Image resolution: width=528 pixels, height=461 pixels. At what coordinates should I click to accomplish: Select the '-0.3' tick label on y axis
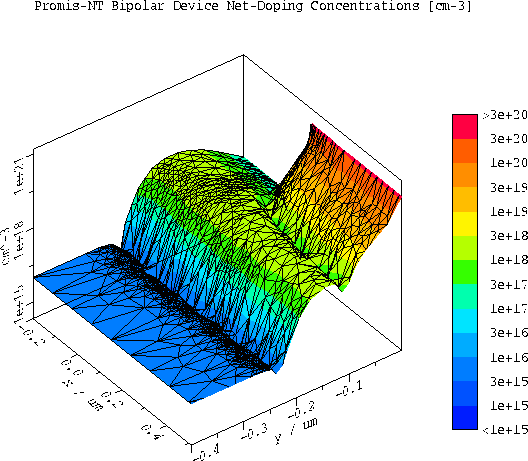[x=255, y=432]
